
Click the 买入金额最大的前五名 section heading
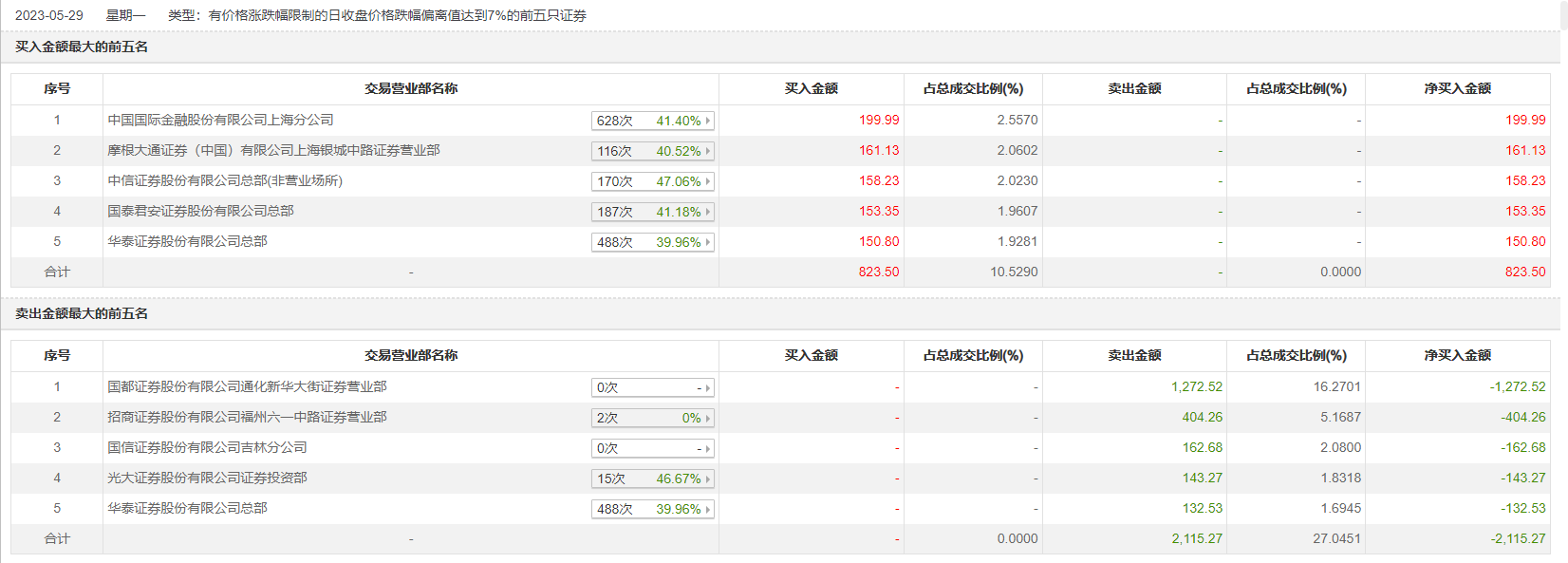(x=82, y=47)
